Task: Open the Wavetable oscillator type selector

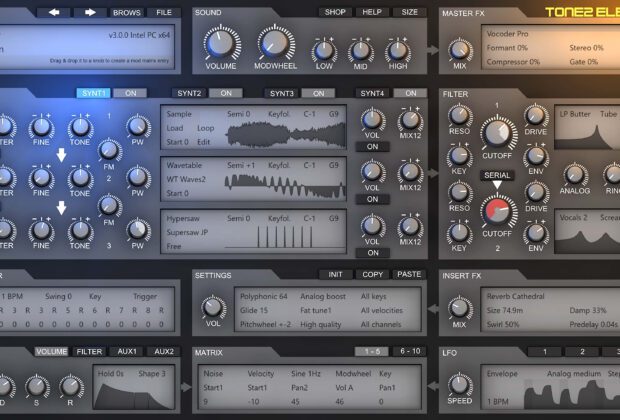Action: point(184,165)
